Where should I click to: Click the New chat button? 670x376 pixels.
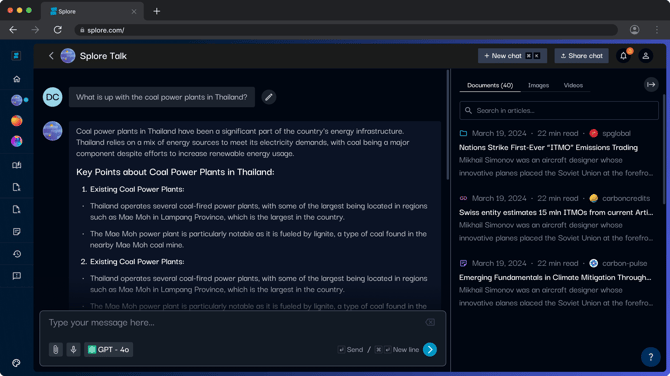(x=512, y=56)
